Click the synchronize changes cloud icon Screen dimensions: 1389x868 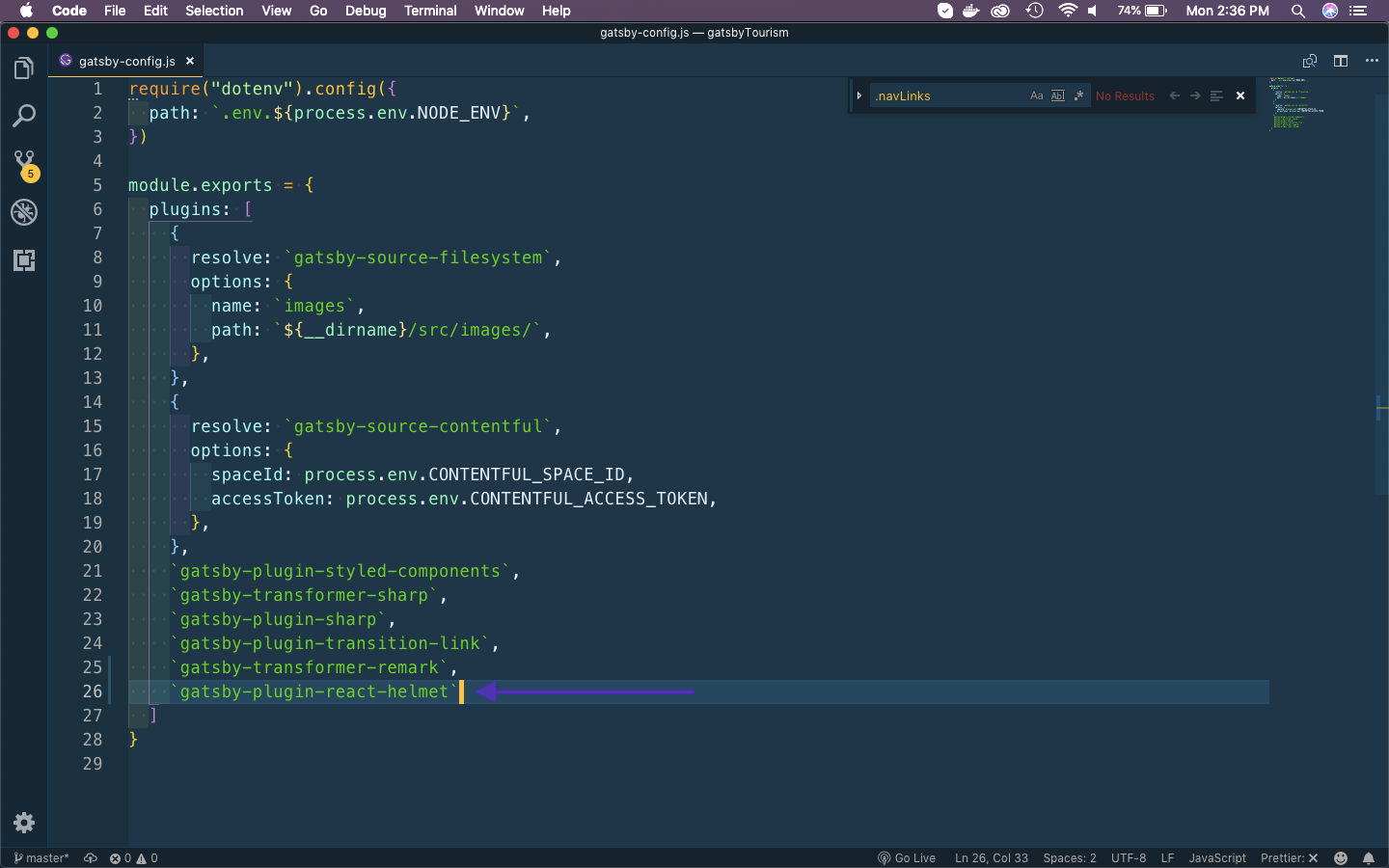coord(91,858)
